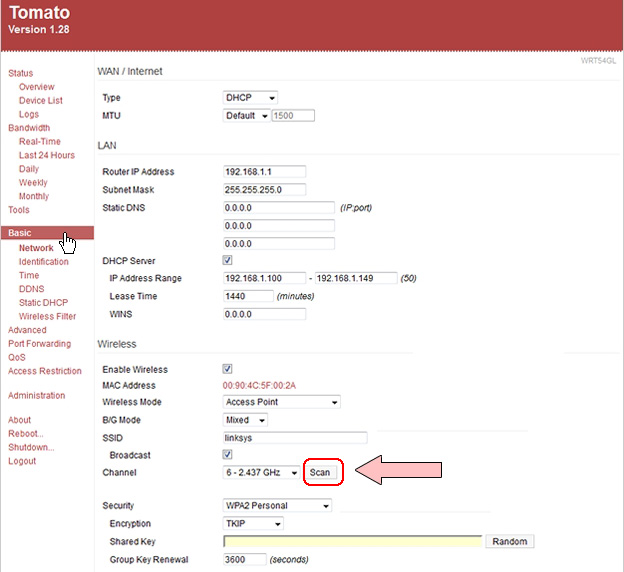This screenshot has height=572, width=624.
Task: Navigate to Wireless Filter settings
Action: [x=47, y=316]
